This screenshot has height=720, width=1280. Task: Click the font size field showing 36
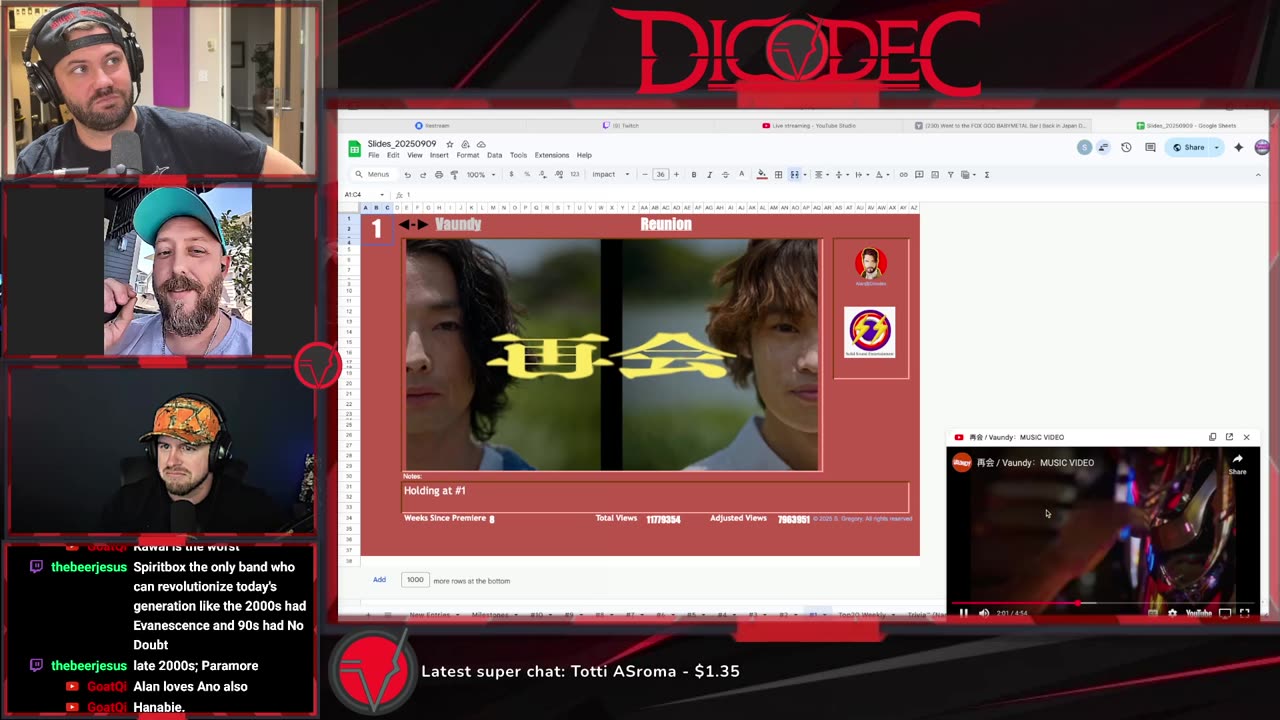pos(660,175)
